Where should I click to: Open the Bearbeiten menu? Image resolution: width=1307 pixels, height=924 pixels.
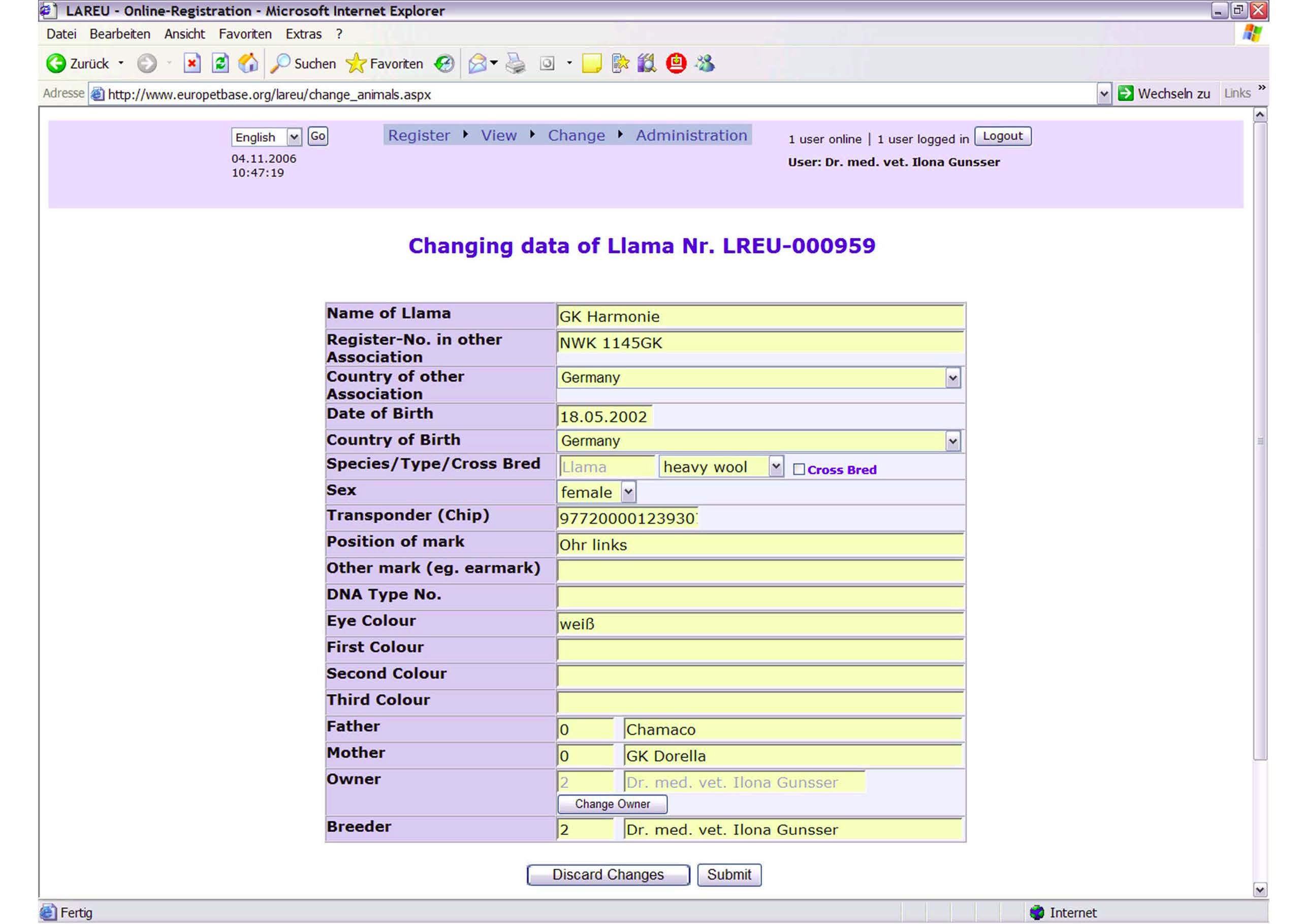click(119, 34)
